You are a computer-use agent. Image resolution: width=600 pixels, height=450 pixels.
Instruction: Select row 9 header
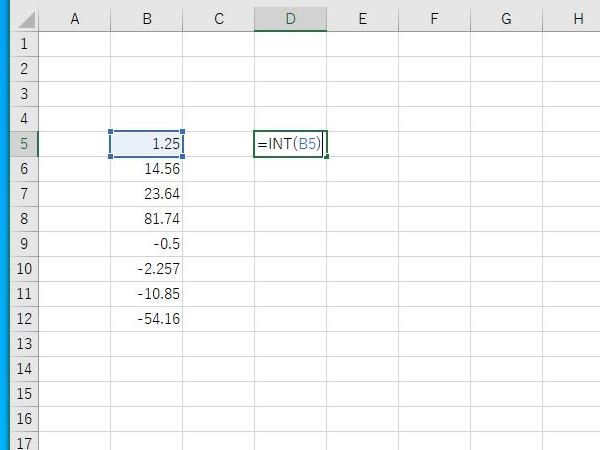[24, 244]
